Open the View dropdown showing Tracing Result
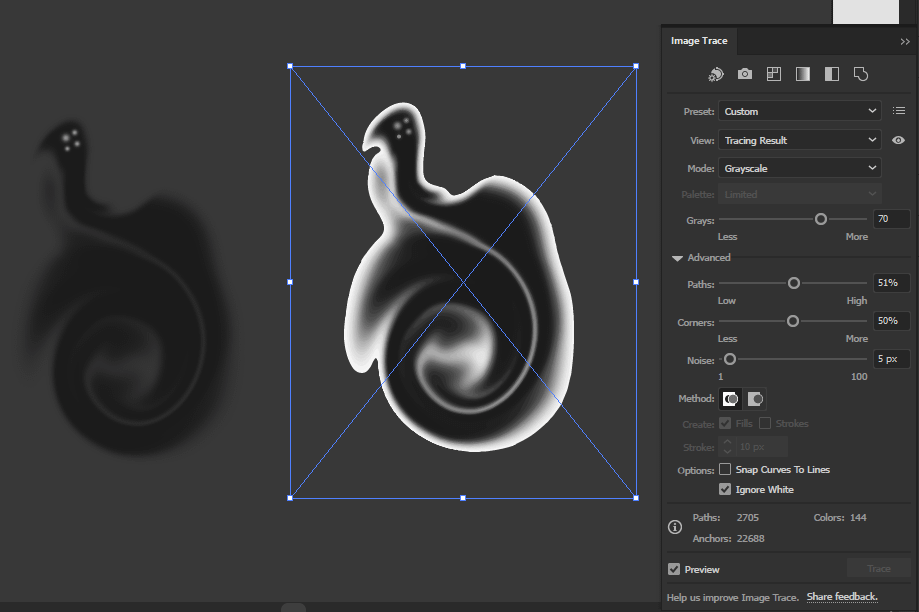The height and width of the screenshot is (612, 919). click(799, 140)
